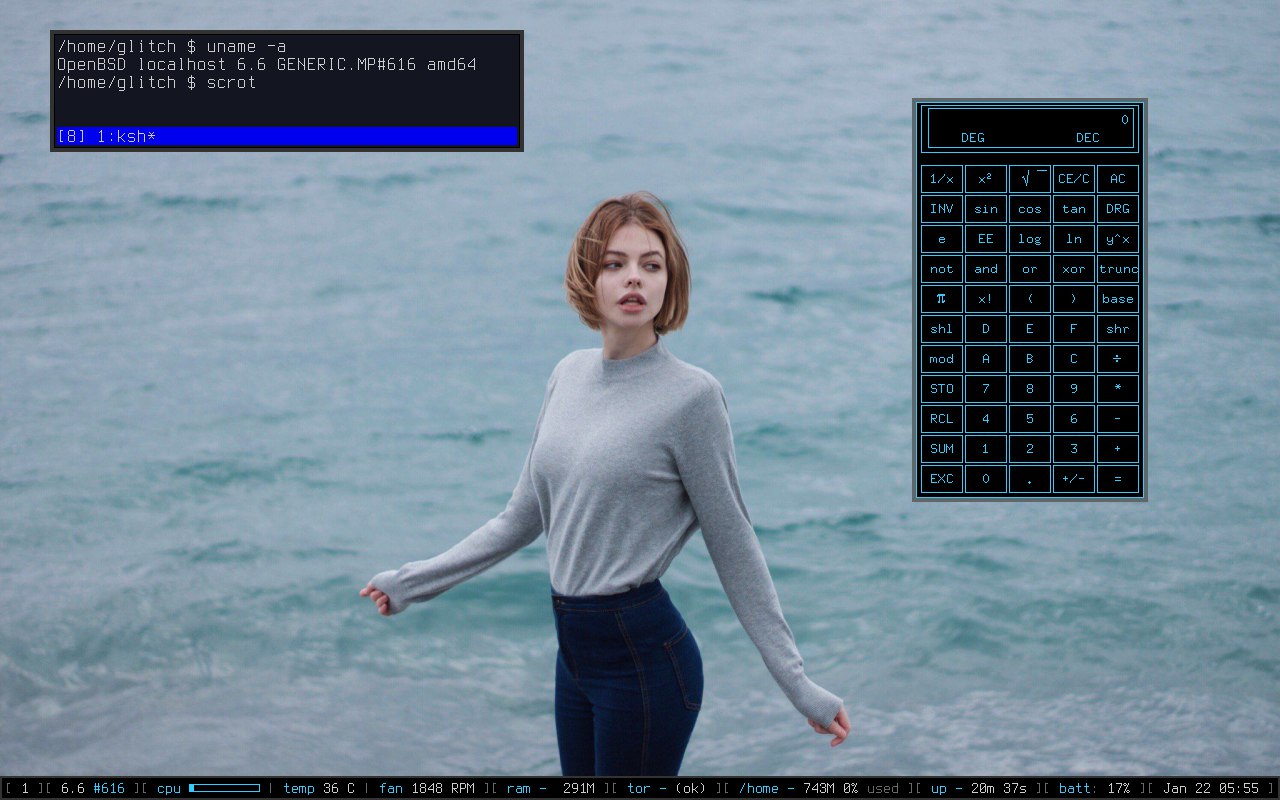
Task: Click the digit 6 button
Action: (1074, 419)
